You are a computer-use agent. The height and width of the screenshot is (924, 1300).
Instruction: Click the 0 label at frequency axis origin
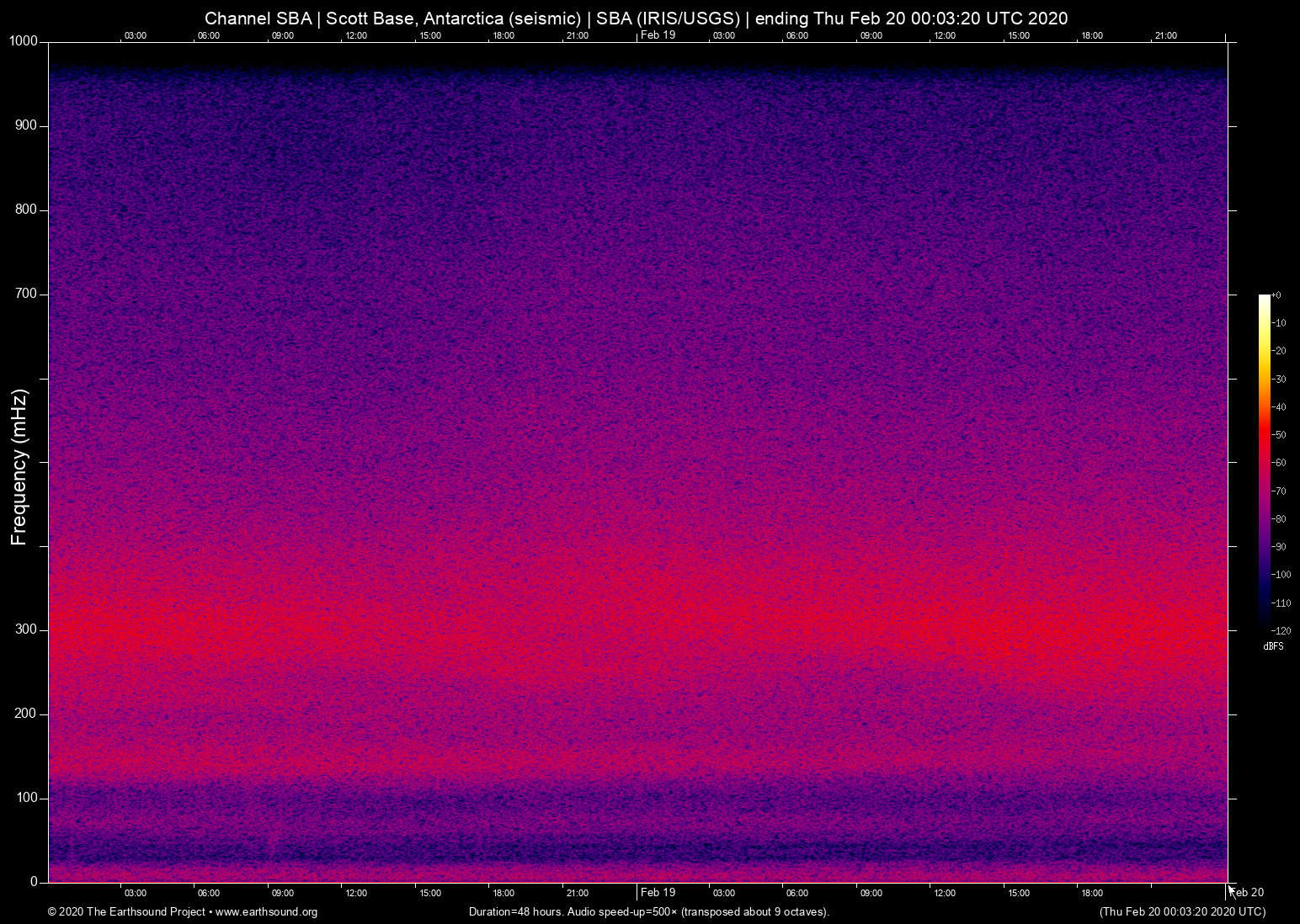point(35,882)
